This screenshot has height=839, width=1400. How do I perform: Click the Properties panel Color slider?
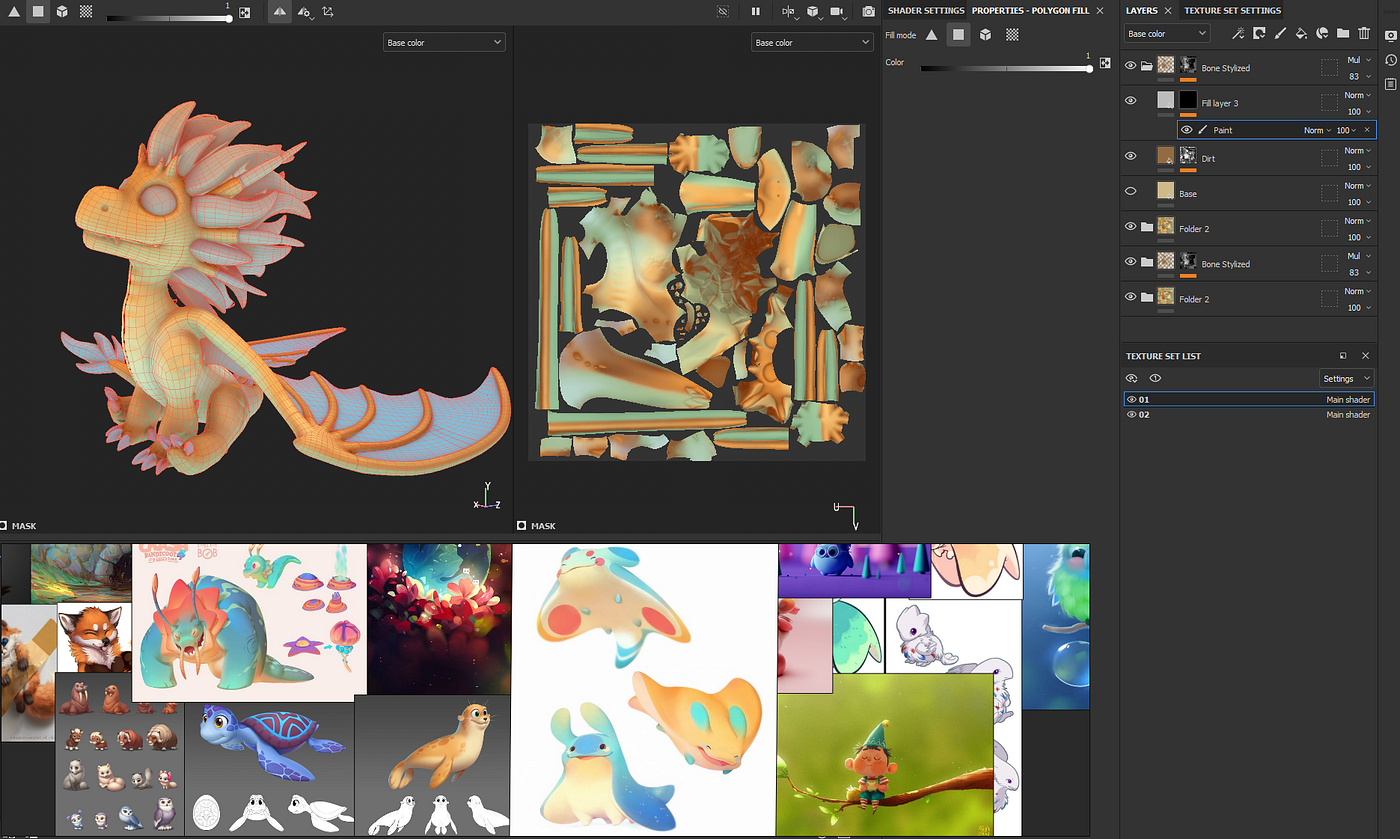coord(1006,68)
